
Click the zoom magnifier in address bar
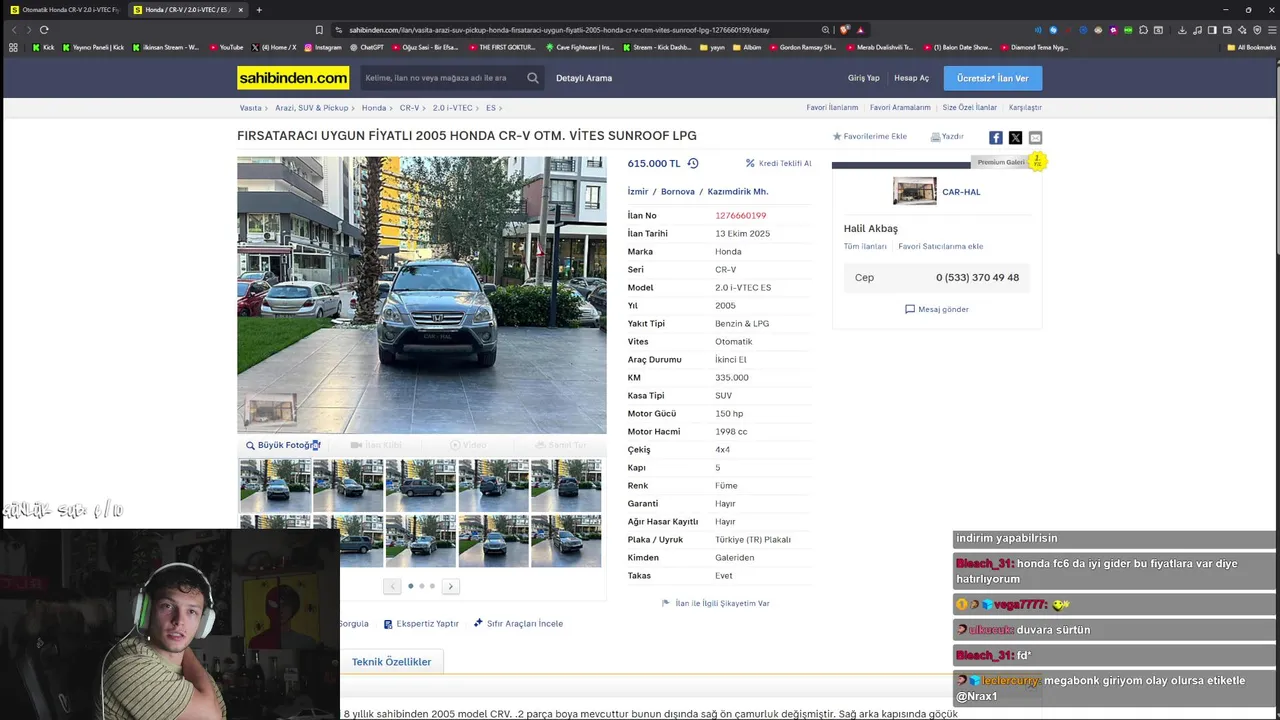click(x=825, y=30)
